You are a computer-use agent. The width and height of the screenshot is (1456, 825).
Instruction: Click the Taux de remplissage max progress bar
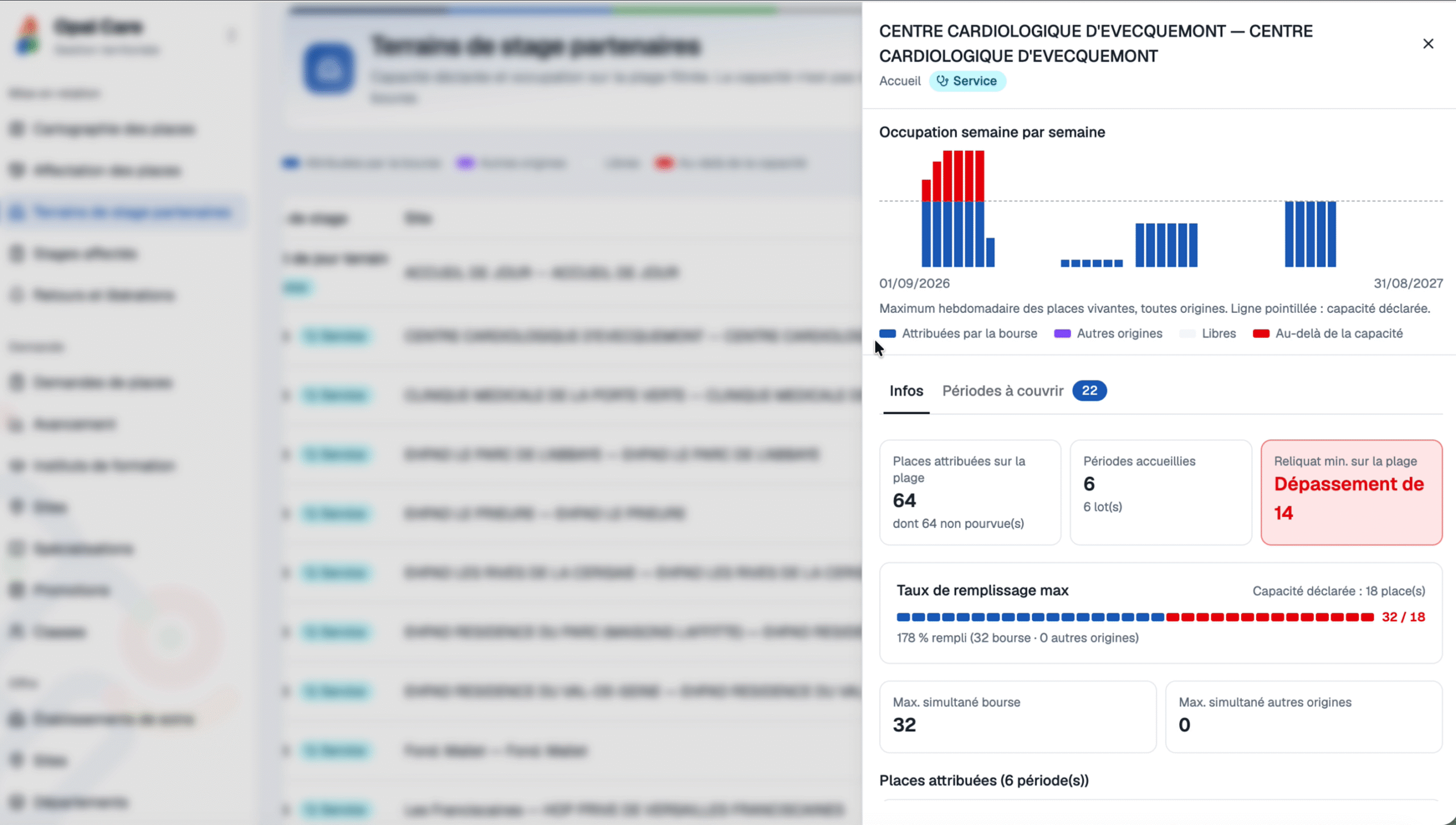tap(1135, 617)
